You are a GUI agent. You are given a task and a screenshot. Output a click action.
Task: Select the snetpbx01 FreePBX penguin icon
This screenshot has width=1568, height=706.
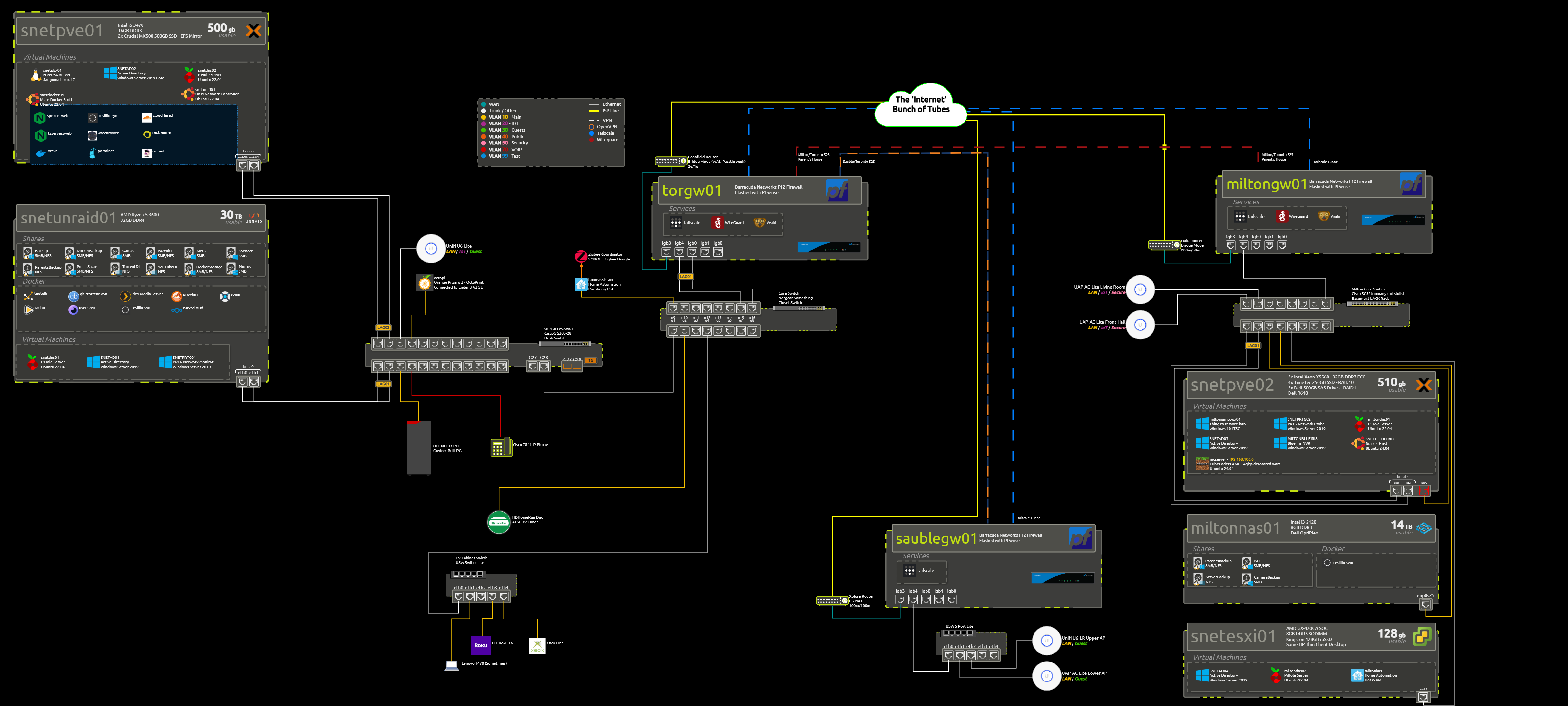(35, 75)
